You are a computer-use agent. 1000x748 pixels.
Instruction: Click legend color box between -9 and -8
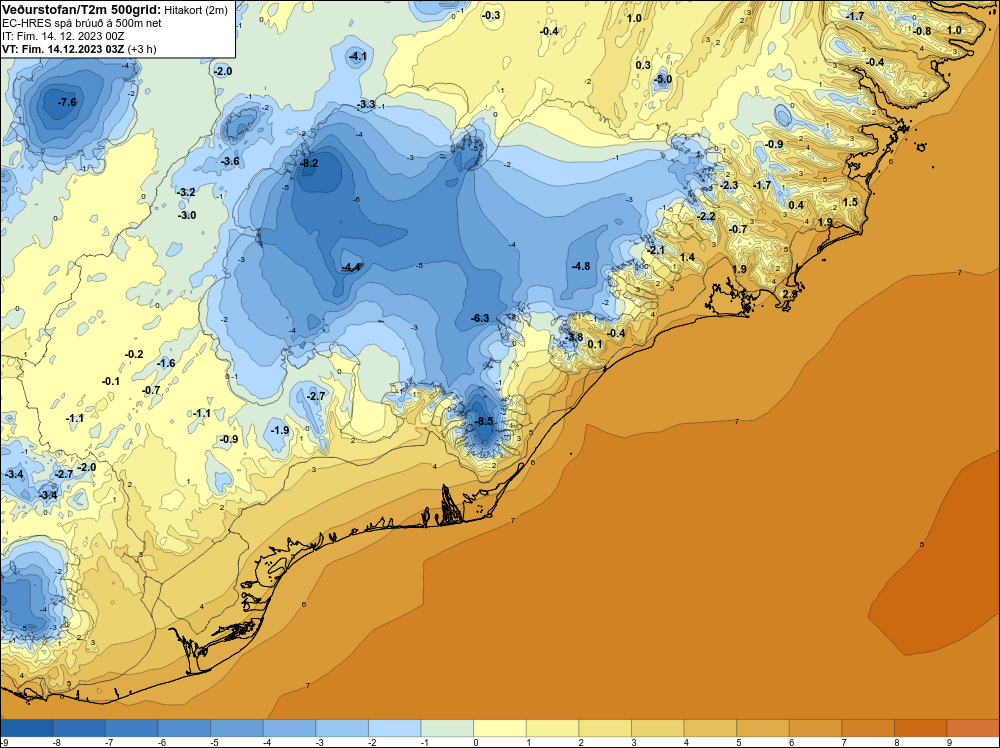[27, 728]
